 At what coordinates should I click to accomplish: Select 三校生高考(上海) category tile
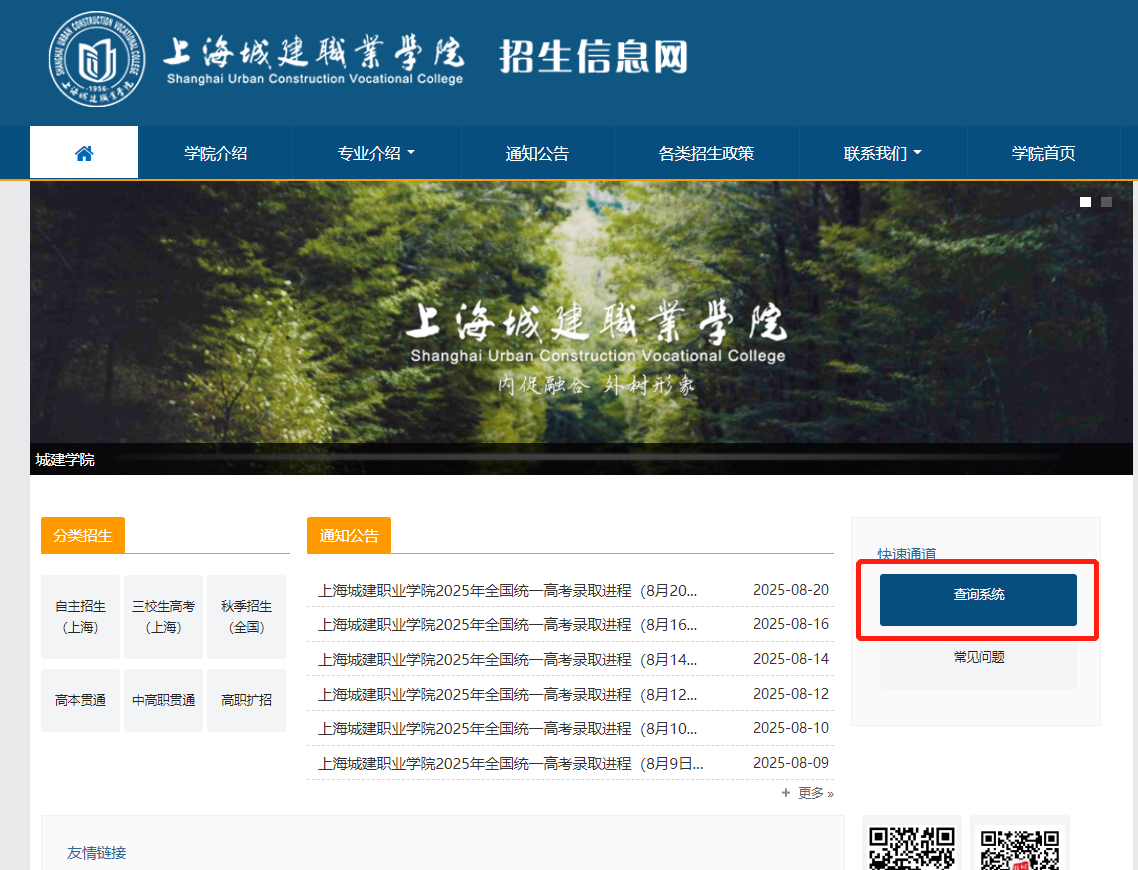click(163, 616)
